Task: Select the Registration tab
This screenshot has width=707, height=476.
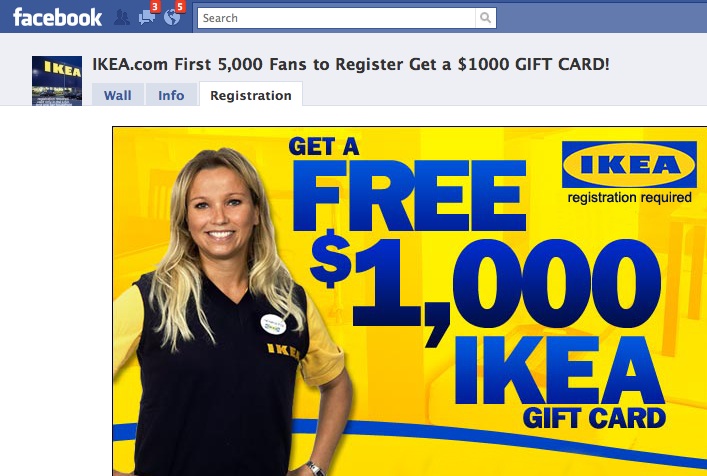Action: coord(251,95)
